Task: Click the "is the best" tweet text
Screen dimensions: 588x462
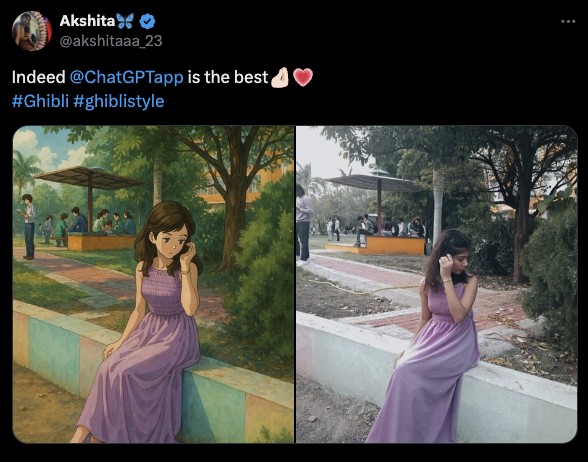Action: tap(228, 77)
